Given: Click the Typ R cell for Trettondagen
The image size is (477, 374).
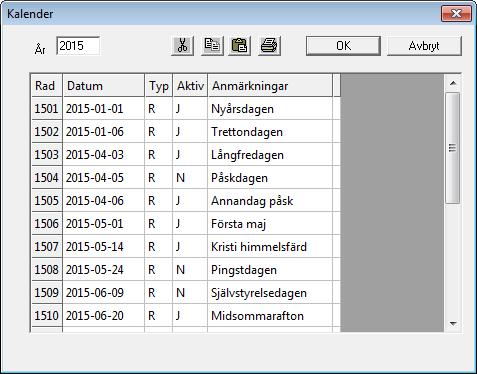Looking at the screenshot, I should pos(159,132).
